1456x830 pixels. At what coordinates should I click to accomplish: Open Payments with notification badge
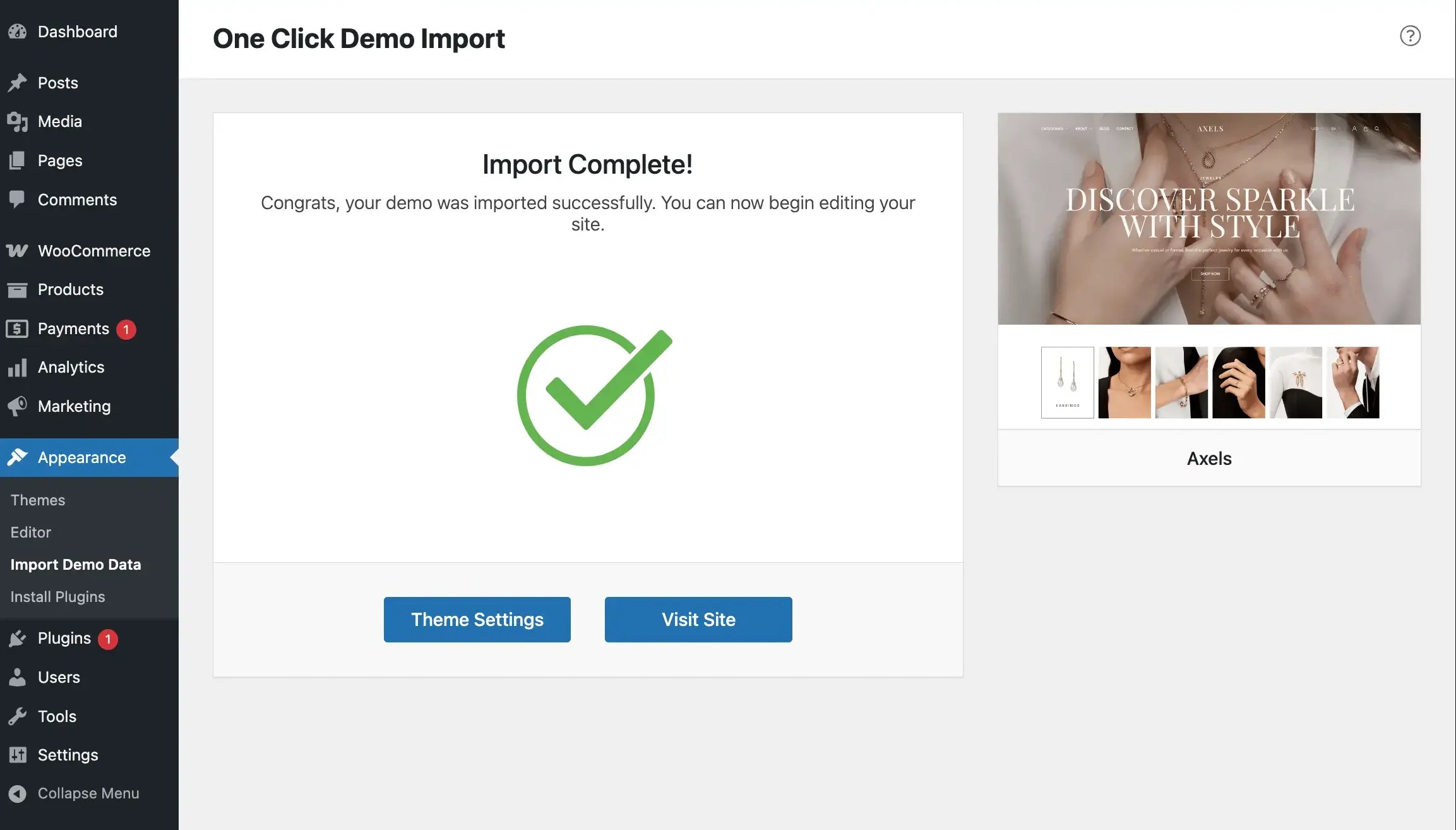74,328
